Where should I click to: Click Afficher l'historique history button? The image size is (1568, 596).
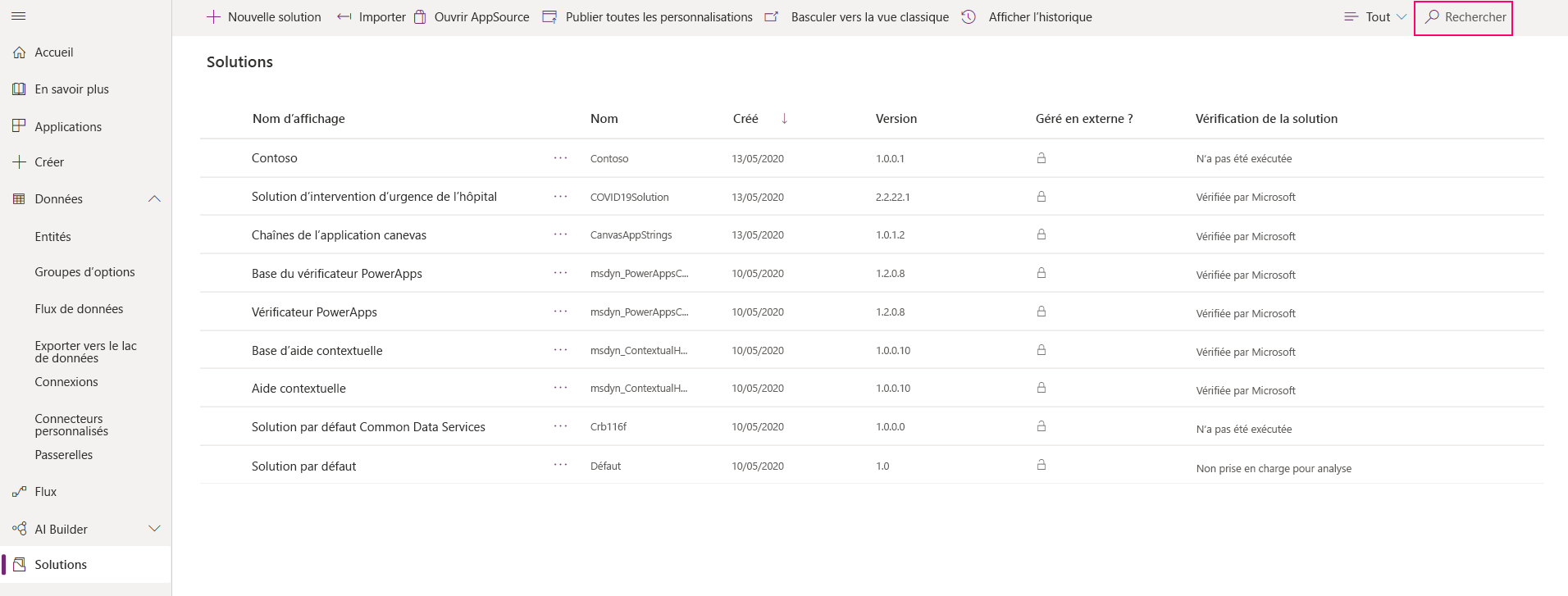click(x=1027, y=17)
